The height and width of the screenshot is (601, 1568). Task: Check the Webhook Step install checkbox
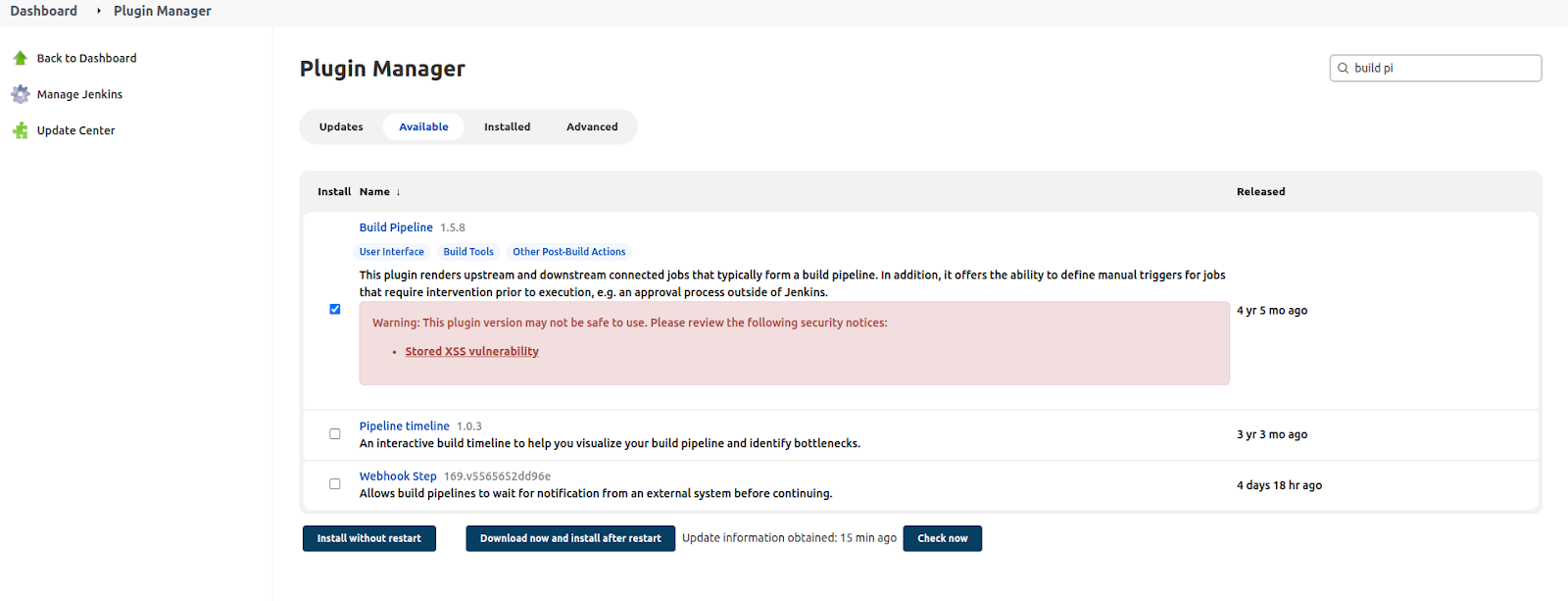click(335, 484)
